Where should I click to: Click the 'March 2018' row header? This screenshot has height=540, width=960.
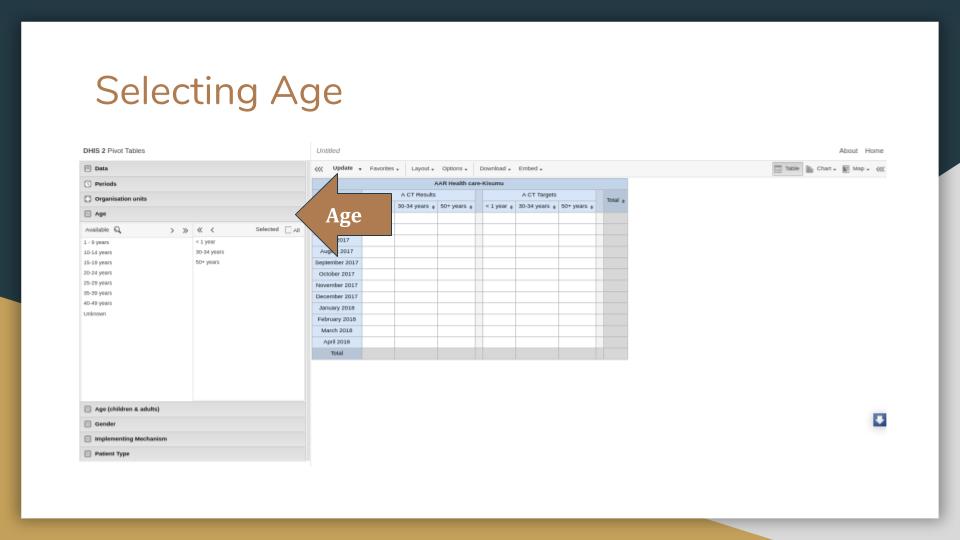click(x=337, y=331)
